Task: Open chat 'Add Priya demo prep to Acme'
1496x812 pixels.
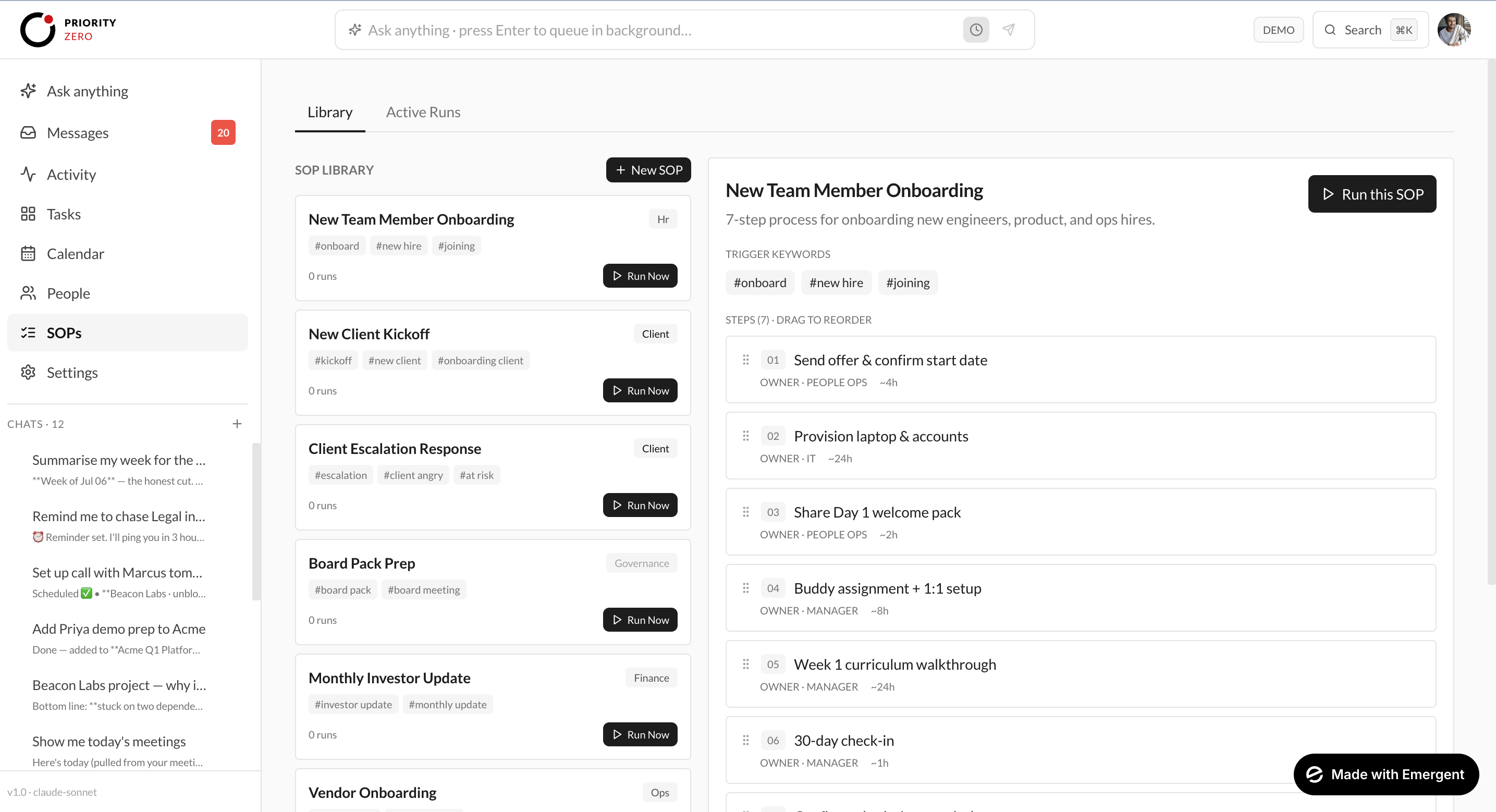Action: click(x=119, y=638)
